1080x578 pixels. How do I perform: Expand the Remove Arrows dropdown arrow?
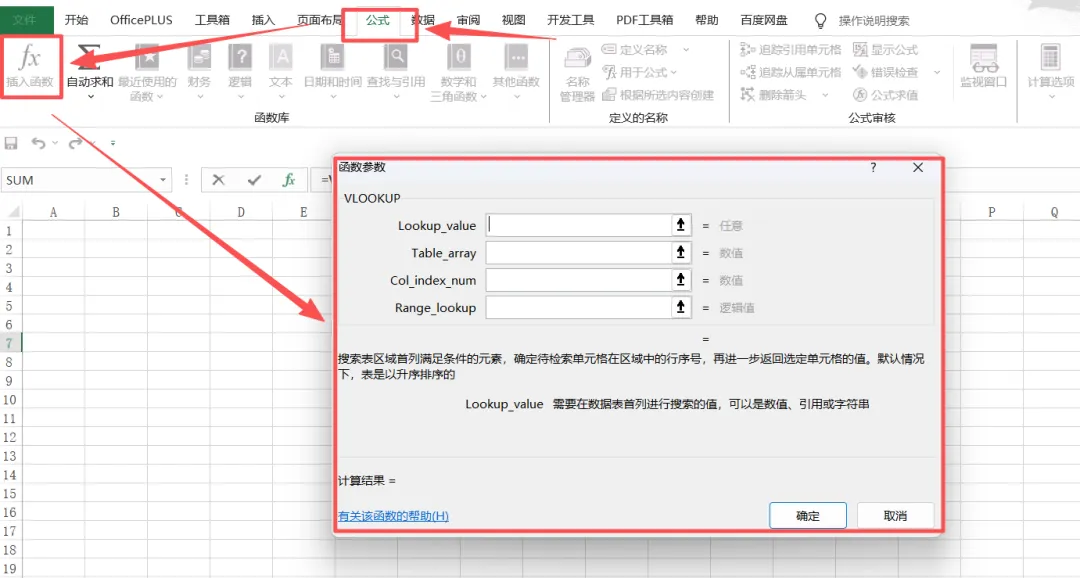pos(825,95)
